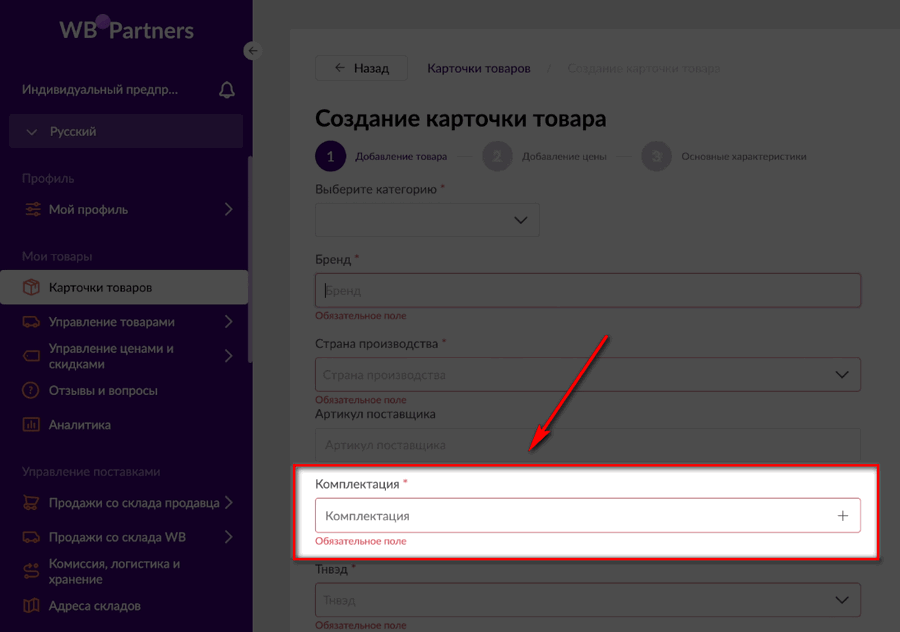900x632 pixels.
Task: Select step 2 Добавление цены
Action: 497,156
